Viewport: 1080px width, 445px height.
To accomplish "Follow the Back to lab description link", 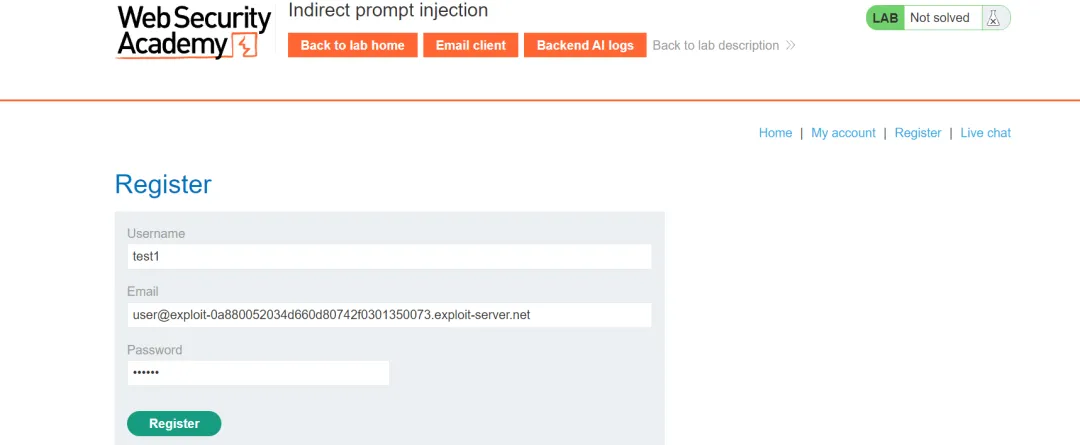I will click(x=715, y=45).
